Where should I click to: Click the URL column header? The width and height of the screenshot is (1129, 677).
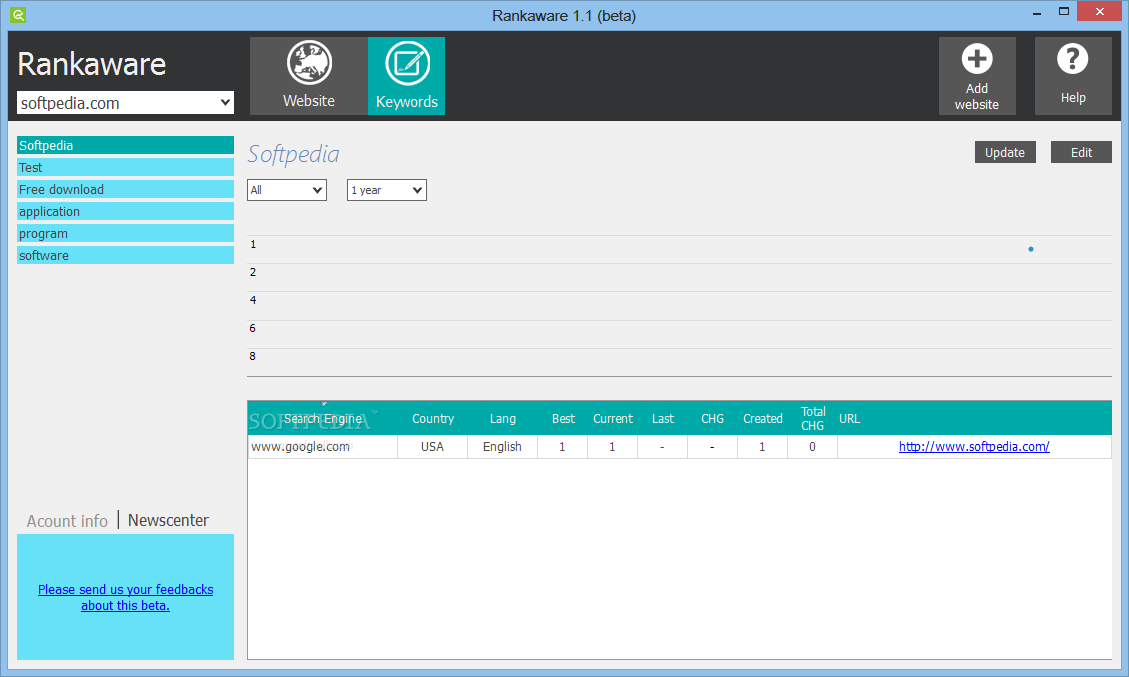click(x=850, y=418)
